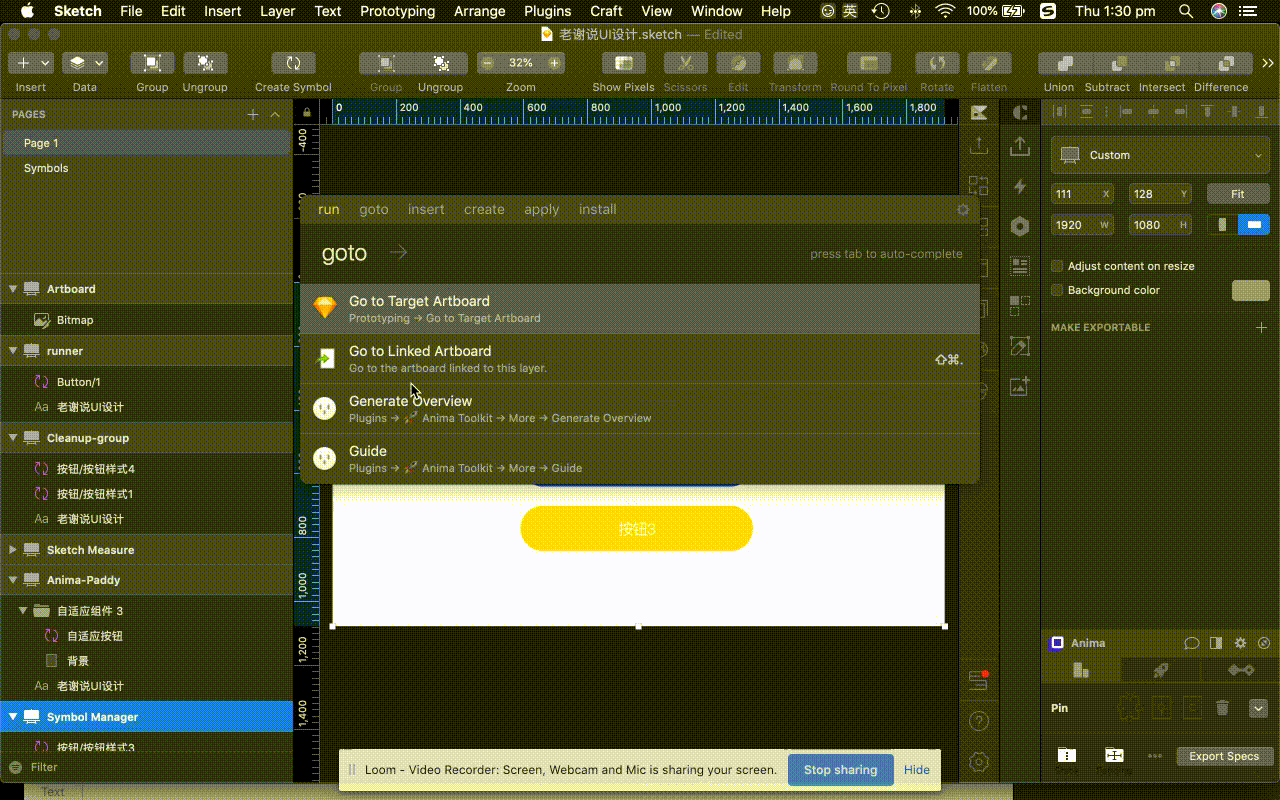1280x800 pixels.
Task: Choose Generate Overview result
Action: pyautogui.click(x=640, y=409)
